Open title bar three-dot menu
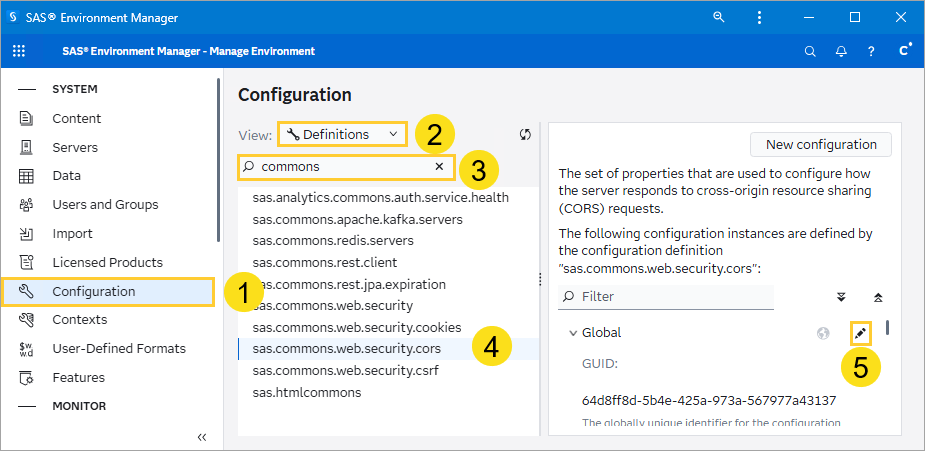The width and height of the screenshot is (925, 451). [x=759, y=17]
